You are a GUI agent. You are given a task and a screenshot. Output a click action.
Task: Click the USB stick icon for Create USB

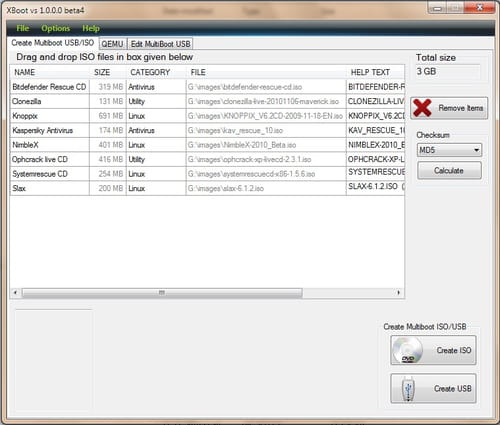pyautogui.click(x=409, y=389)
